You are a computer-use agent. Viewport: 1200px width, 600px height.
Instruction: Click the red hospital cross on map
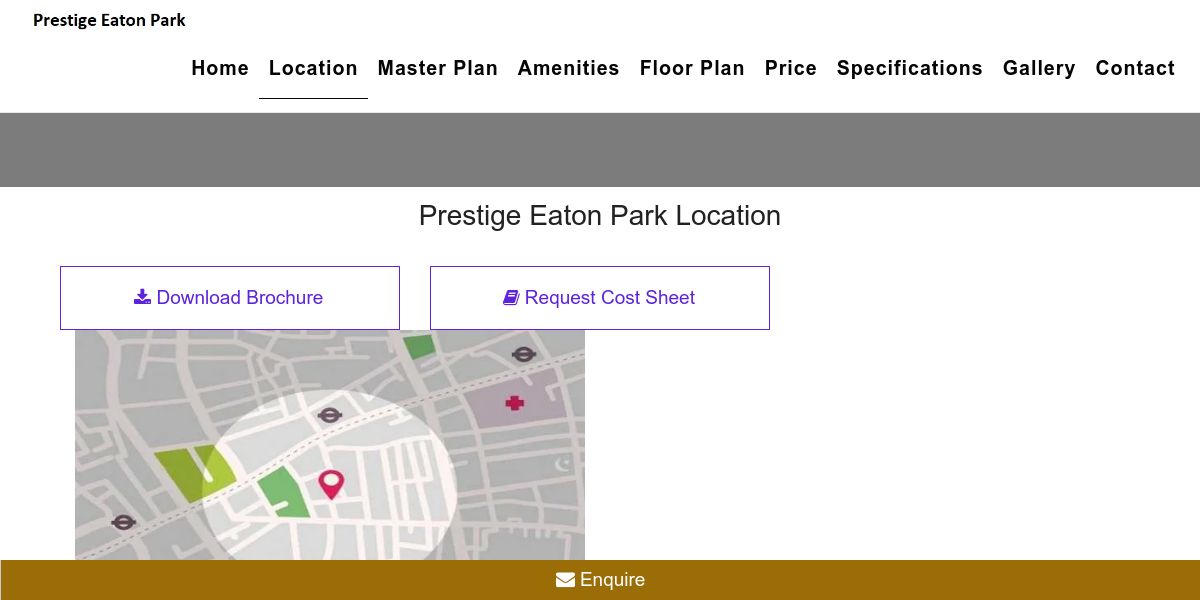click(515, 403)
